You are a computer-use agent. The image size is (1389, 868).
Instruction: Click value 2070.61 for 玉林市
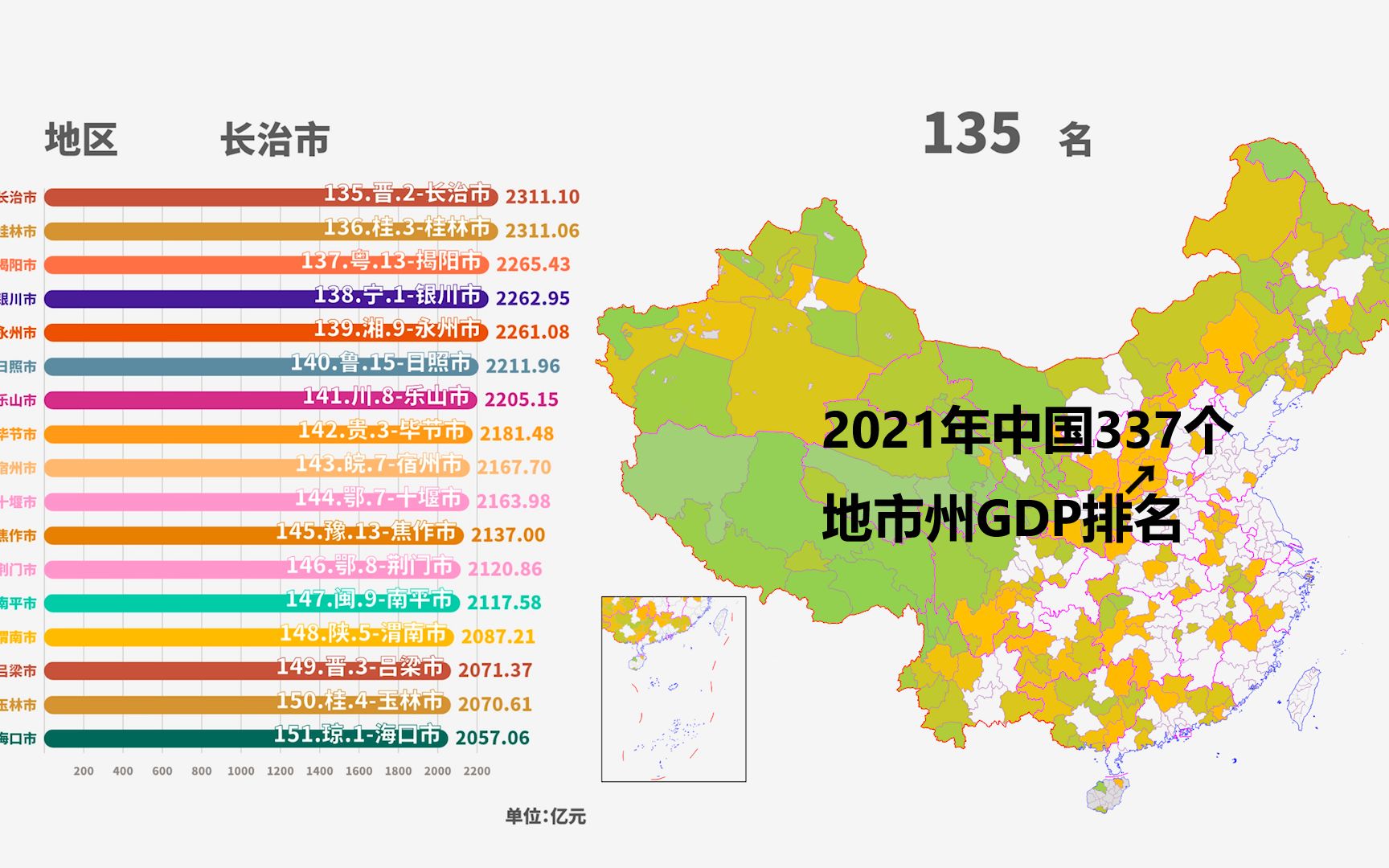click(495, 704)
